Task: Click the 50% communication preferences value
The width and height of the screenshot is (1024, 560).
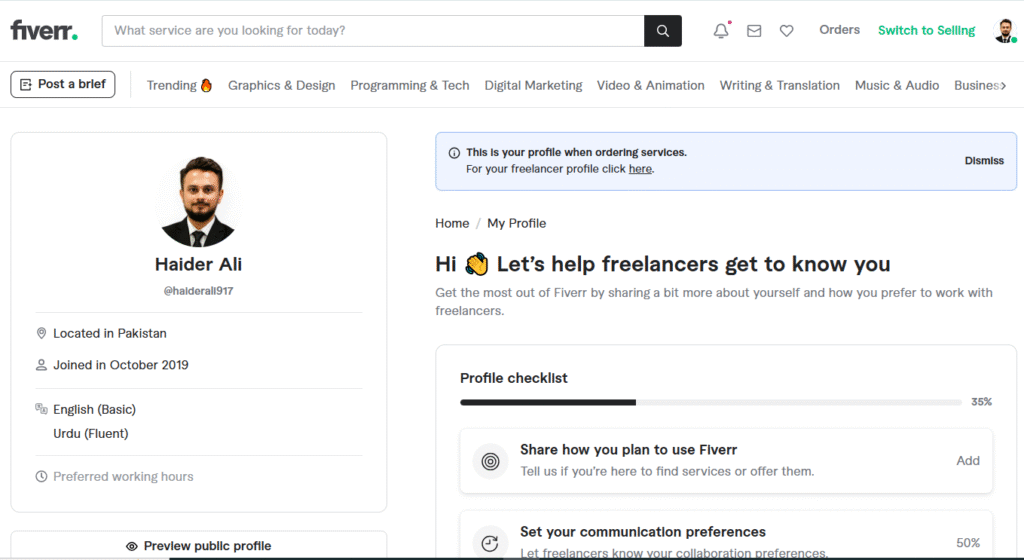Action: [x=968, y=543]
